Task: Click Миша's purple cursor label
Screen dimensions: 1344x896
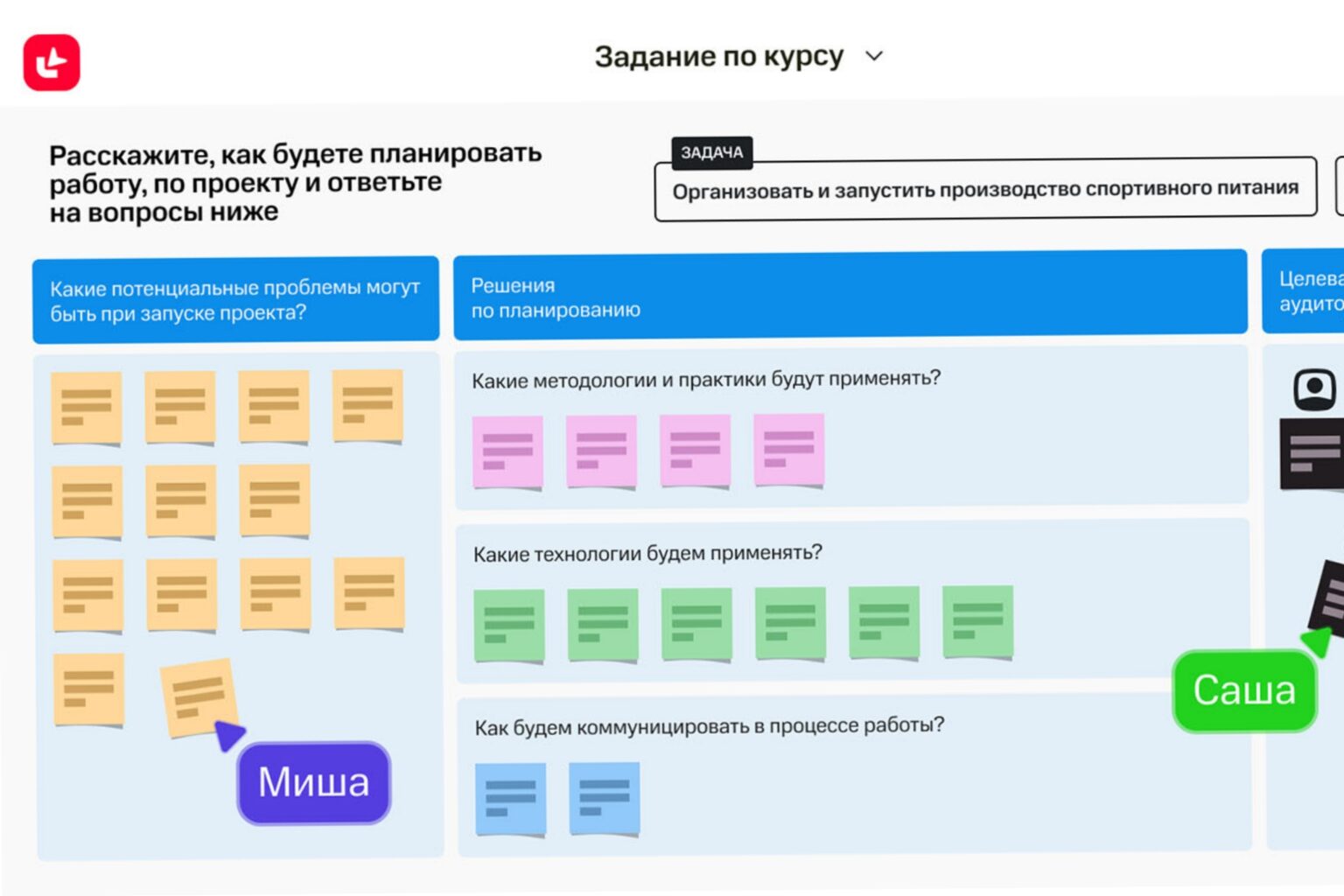Action: point(313,782)
